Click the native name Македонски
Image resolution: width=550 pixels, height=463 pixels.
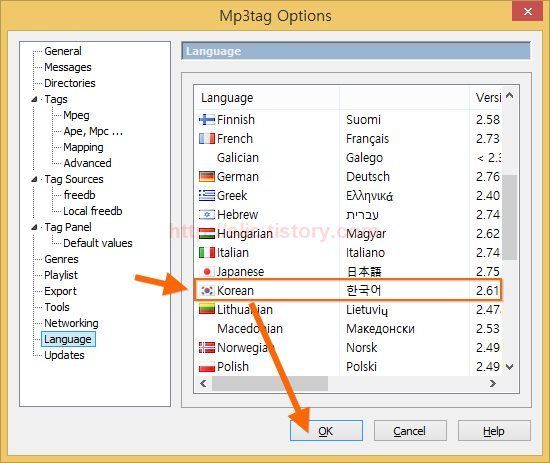coord(380,329)
